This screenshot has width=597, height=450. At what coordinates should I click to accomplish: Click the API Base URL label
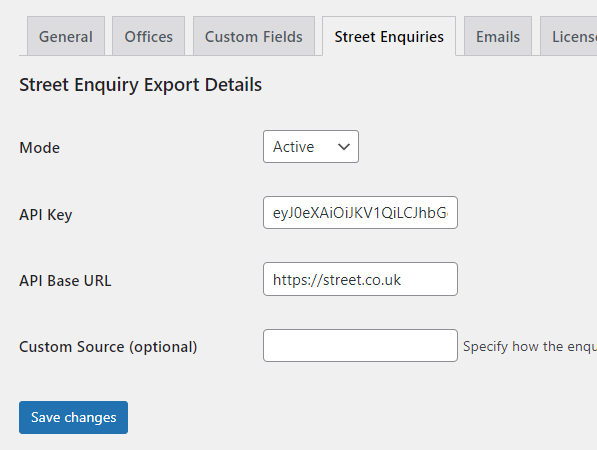65,281
